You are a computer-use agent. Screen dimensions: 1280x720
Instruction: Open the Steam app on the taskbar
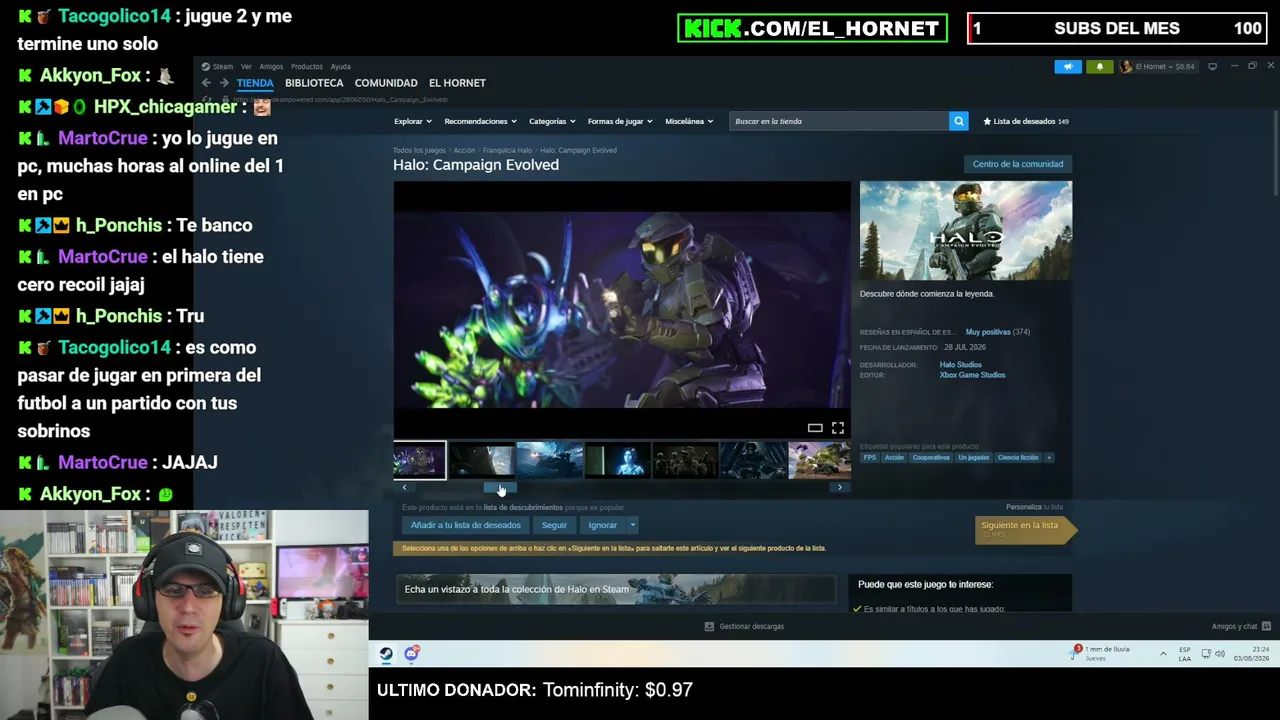386,654
